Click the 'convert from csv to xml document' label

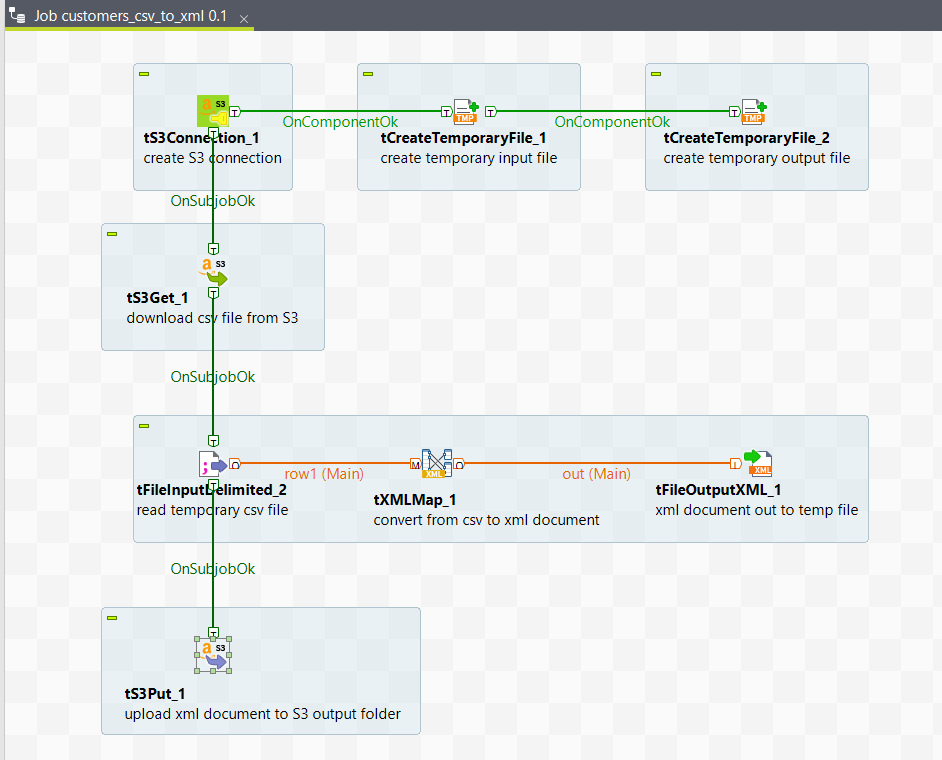(486, 519)
